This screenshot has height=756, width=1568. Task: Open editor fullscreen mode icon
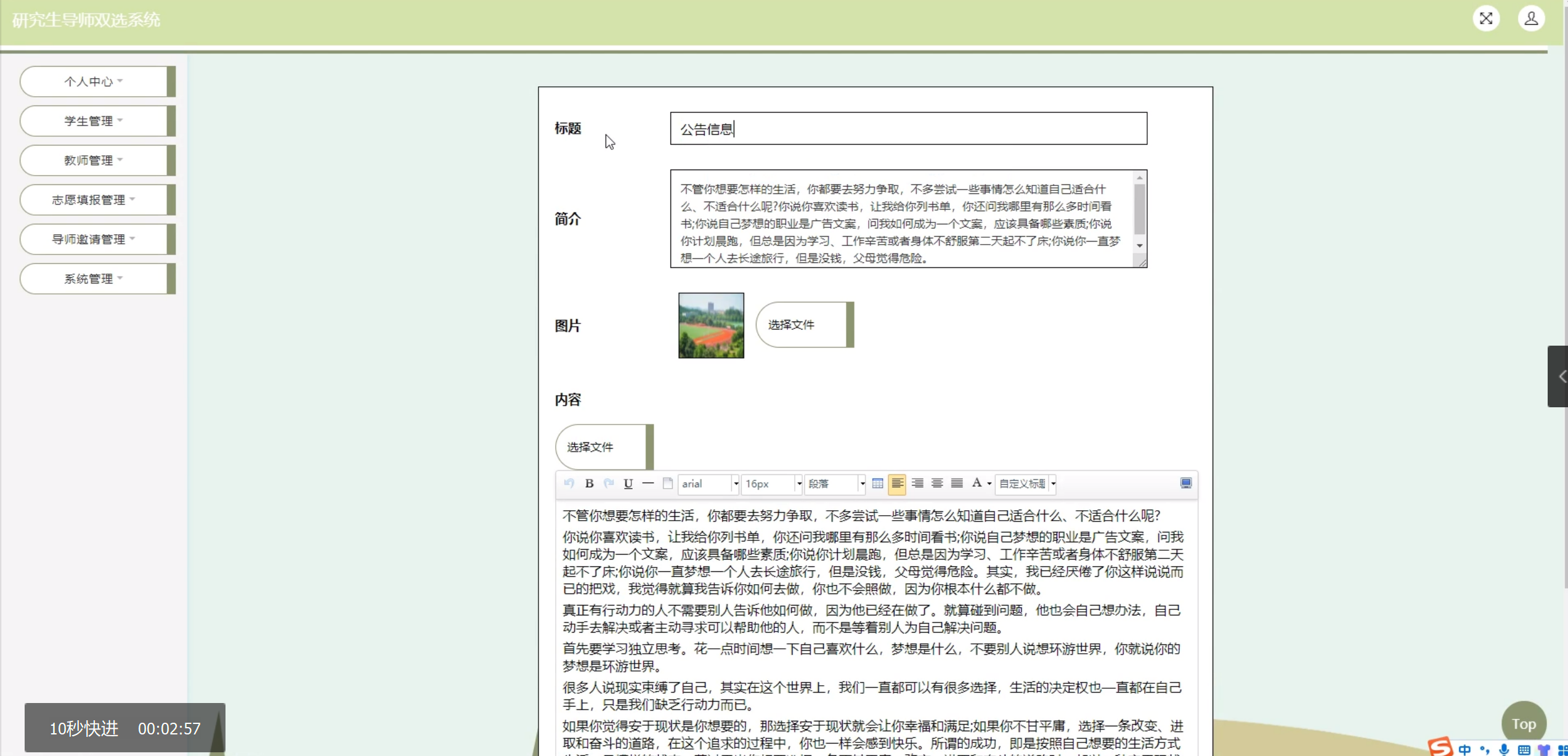pyautogui.click(x=1185, y=484)
